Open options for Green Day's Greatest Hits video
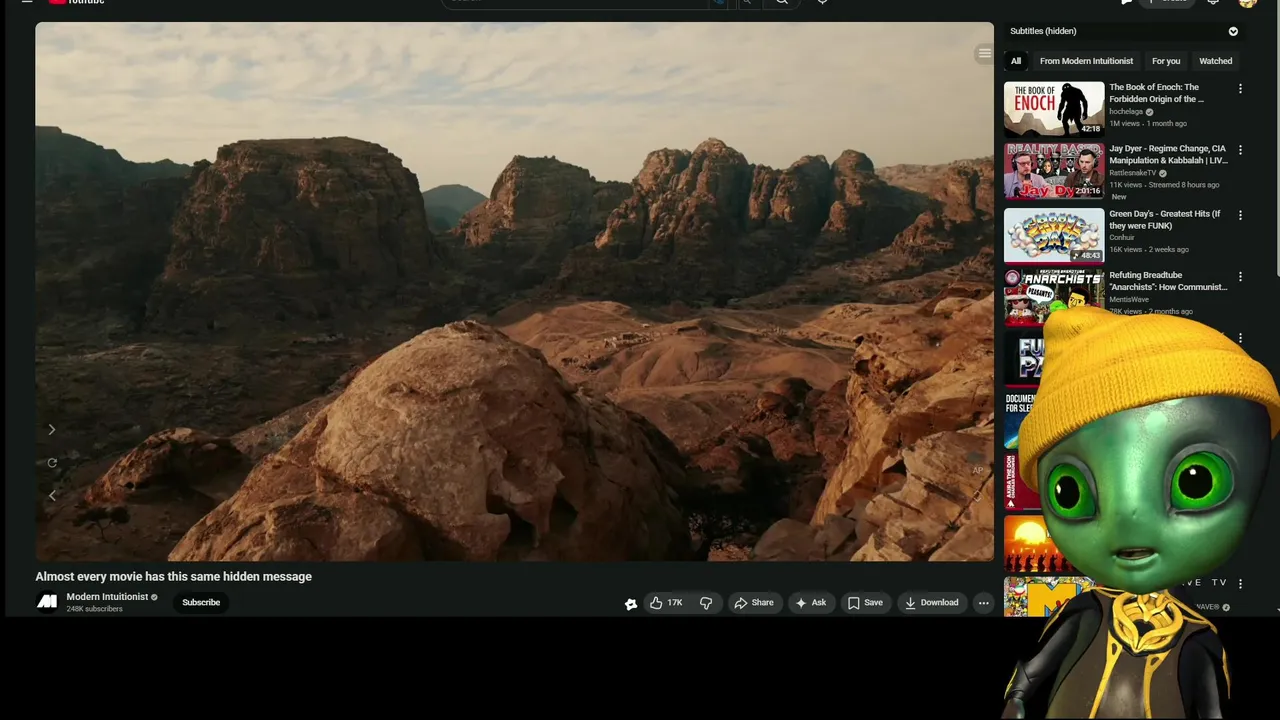Image resolution: width=1280 pixels, height=720 pixels. [1240, 215]
